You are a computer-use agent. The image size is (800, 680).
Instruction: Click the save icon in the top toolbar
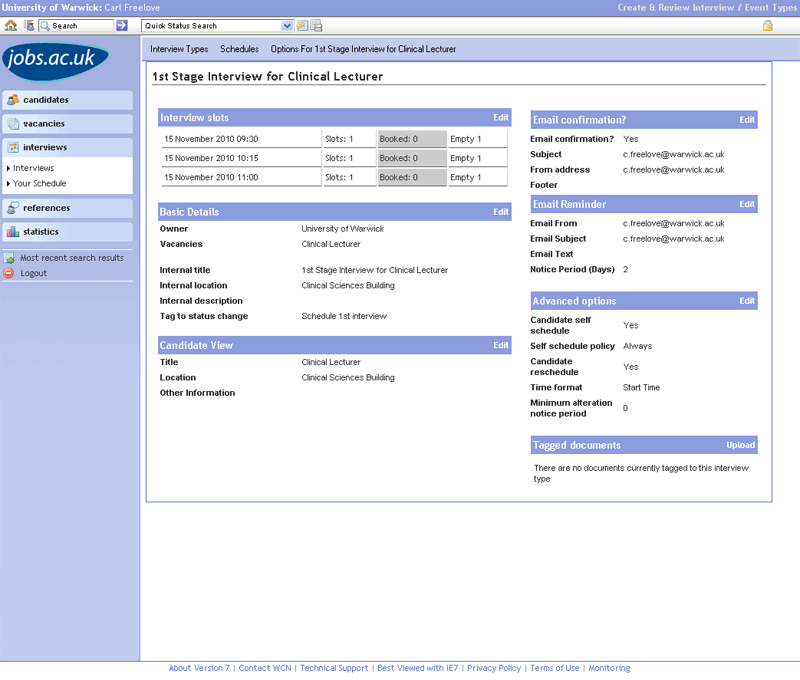(x=316, y=25)
